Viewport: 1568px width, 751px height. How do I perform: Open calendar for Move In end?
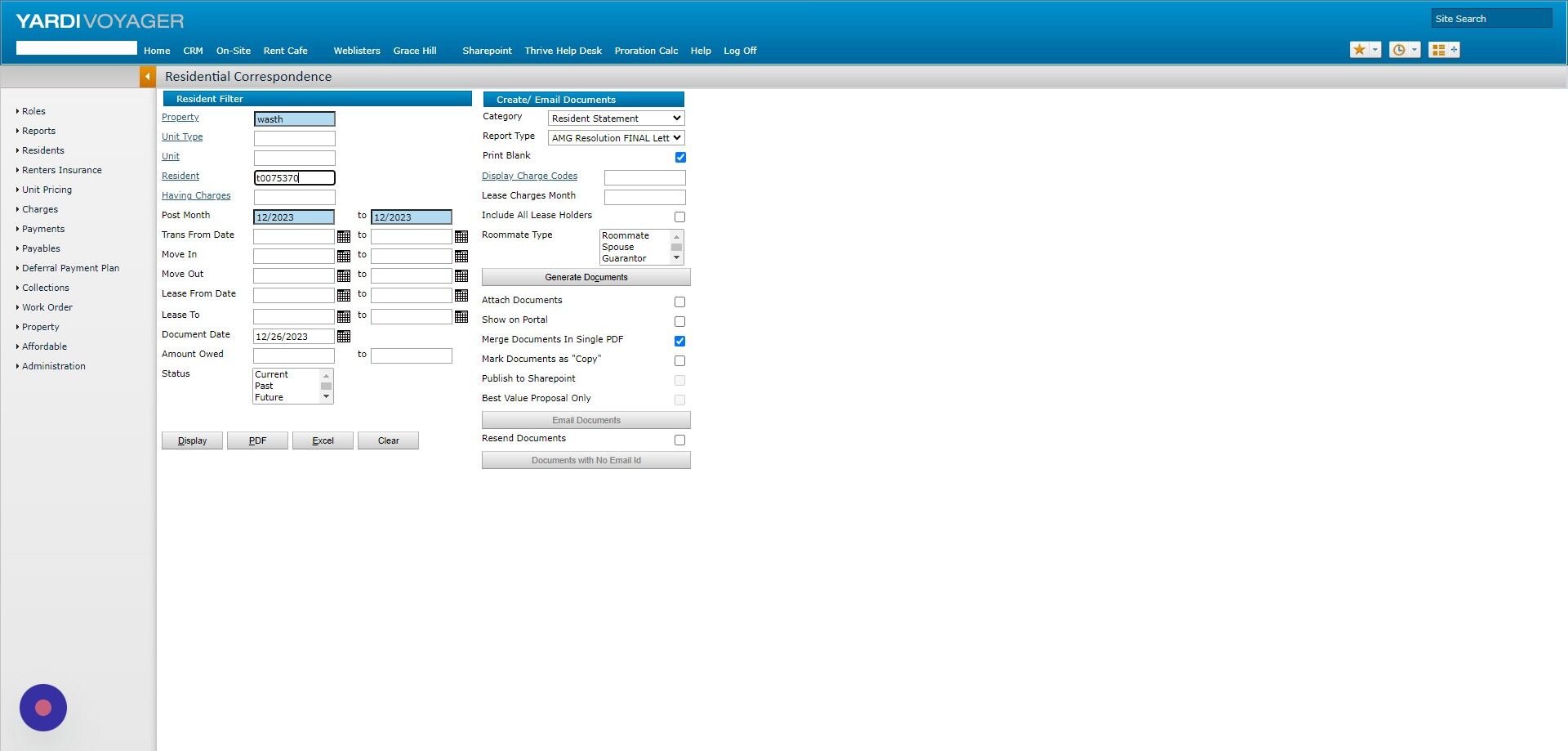[x=461, y=256]
